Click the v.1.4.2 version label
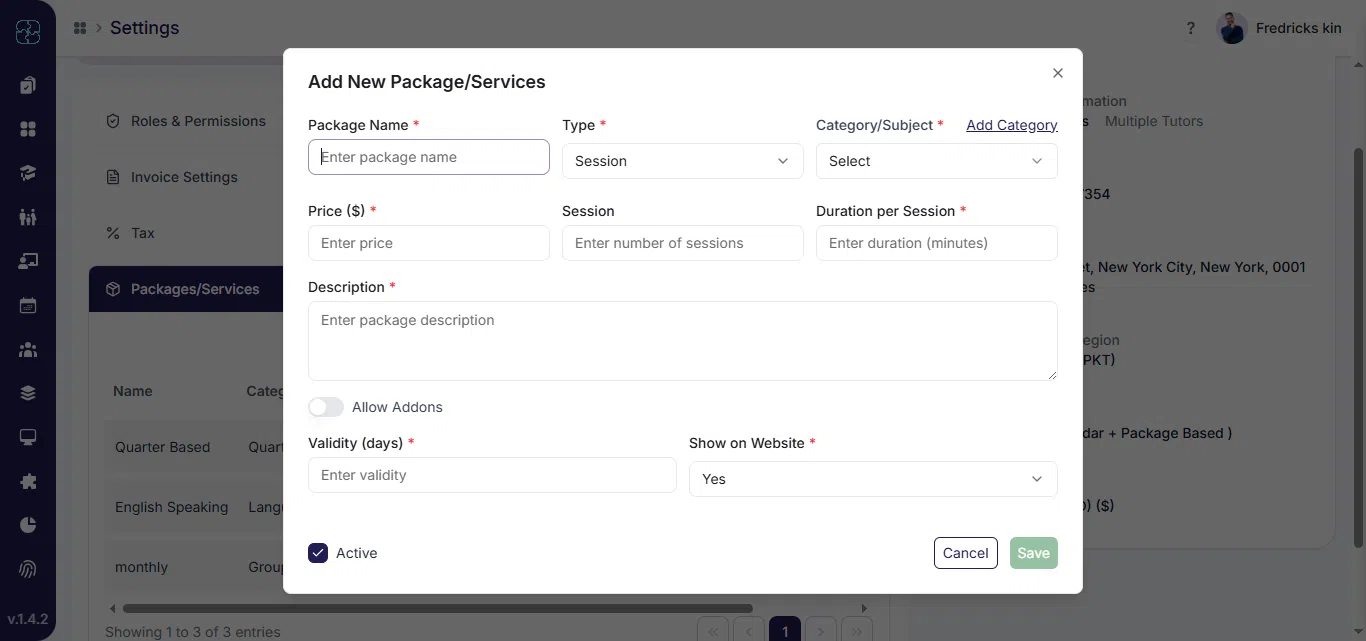1366x641 pixels. [x=28, y=619]
